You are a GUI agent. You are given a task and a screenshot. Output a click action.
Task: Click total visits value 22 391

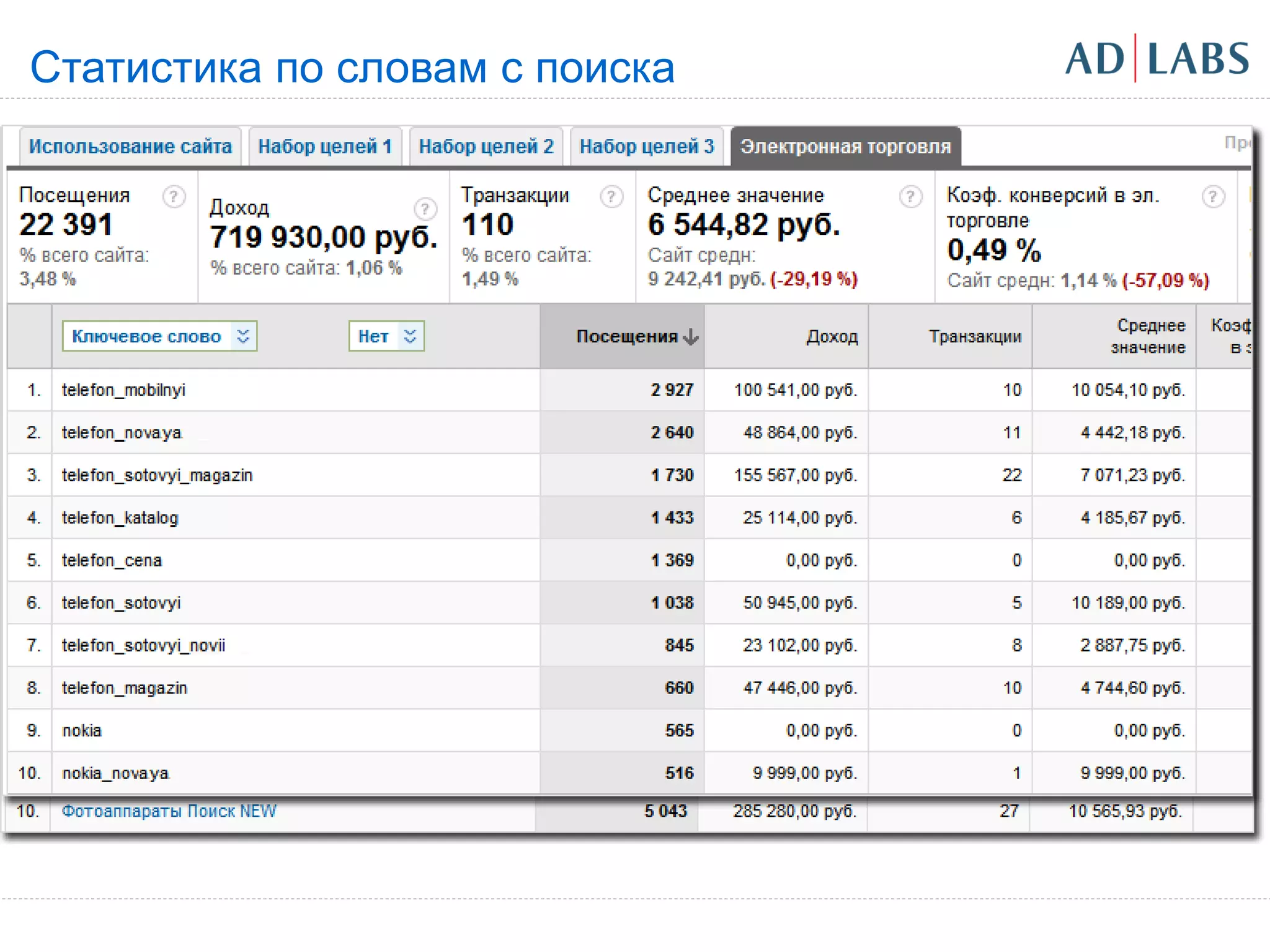click(x=66, y=224)
